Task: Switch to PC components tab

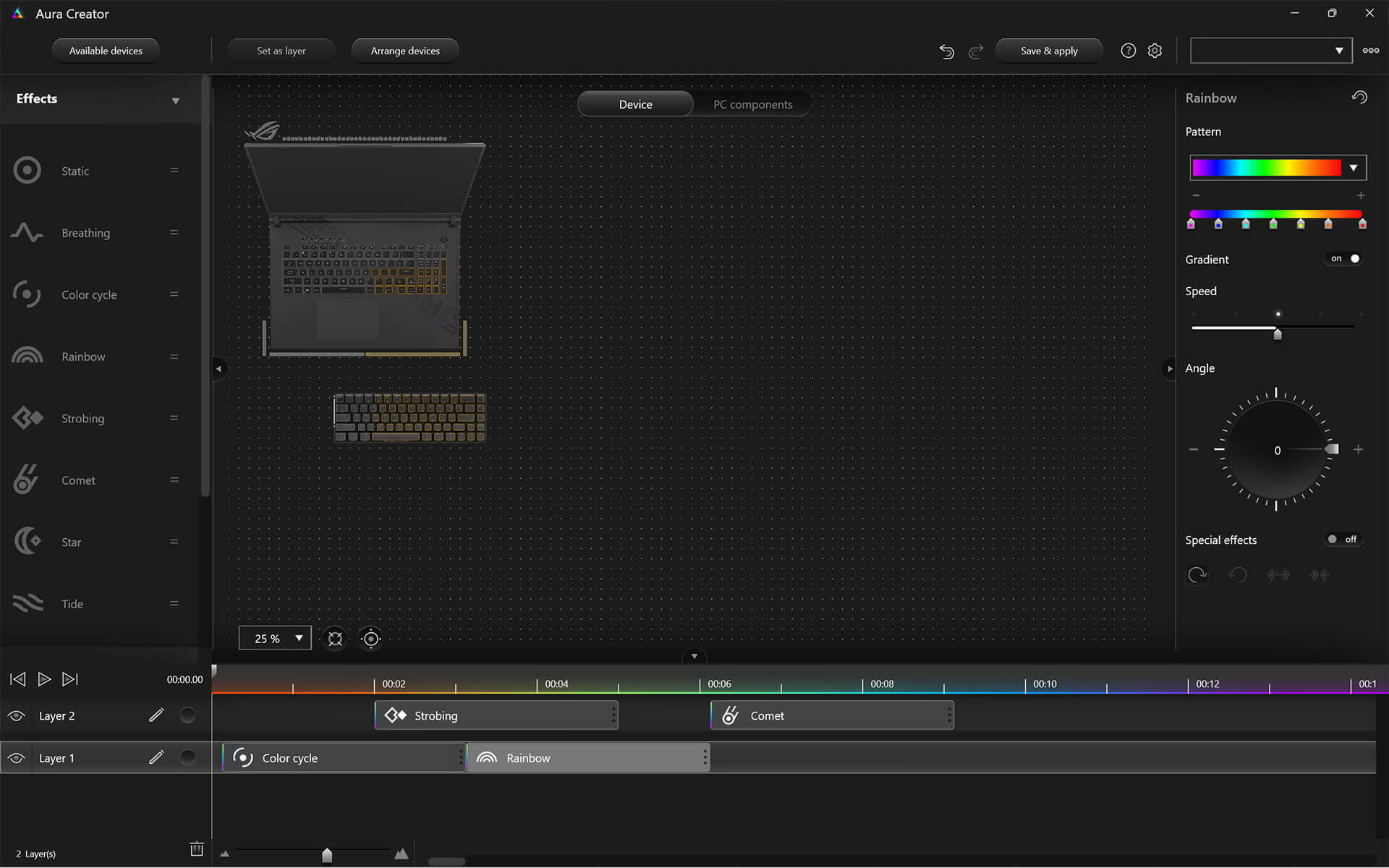Action: coord(753,104)
